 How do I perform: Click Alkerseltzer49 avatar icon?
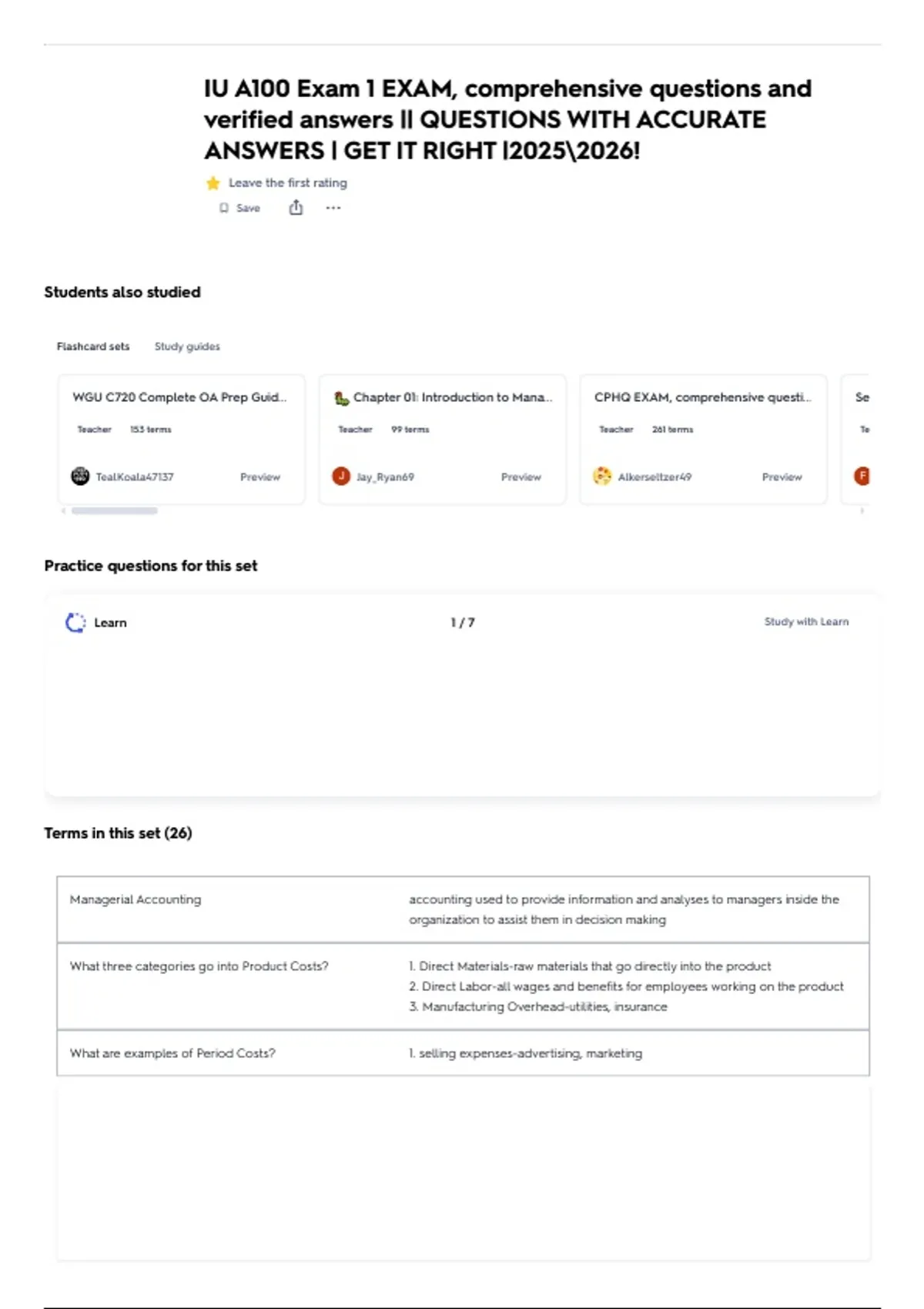click(x=602, y=476)
